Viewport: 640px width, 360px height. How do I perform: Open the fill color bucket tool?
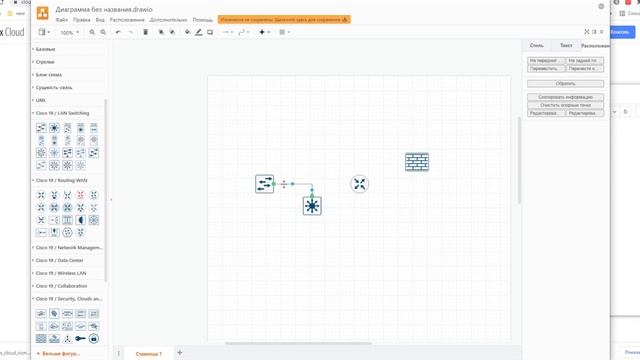click(x=187, y=32)
